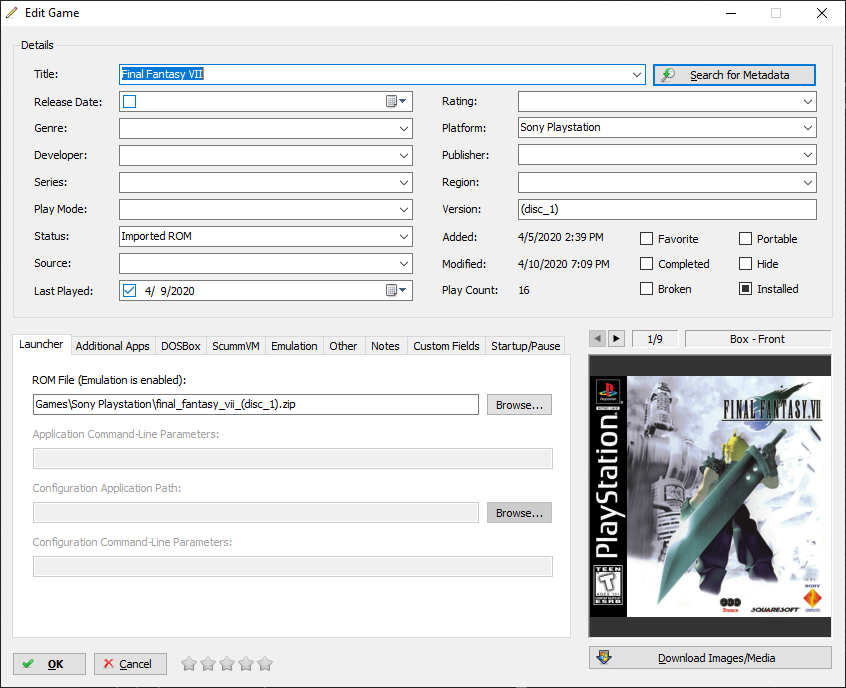Viewport: 846px width, 688px height.
Task: Click the OK button
Action: click(49, 664)
